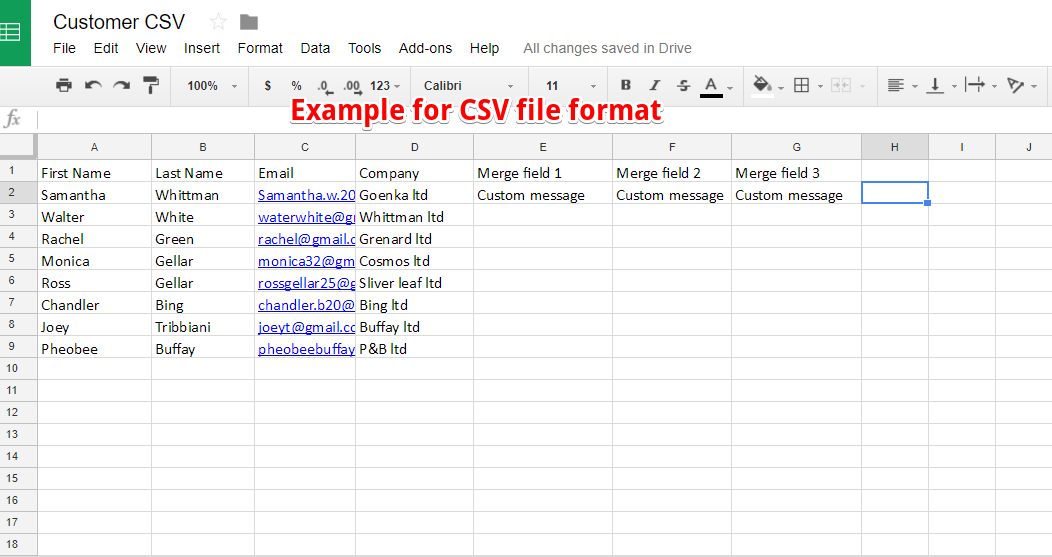
Task: Select cell containing 'Goenka ltd'
Action: [x=415, y=193]
